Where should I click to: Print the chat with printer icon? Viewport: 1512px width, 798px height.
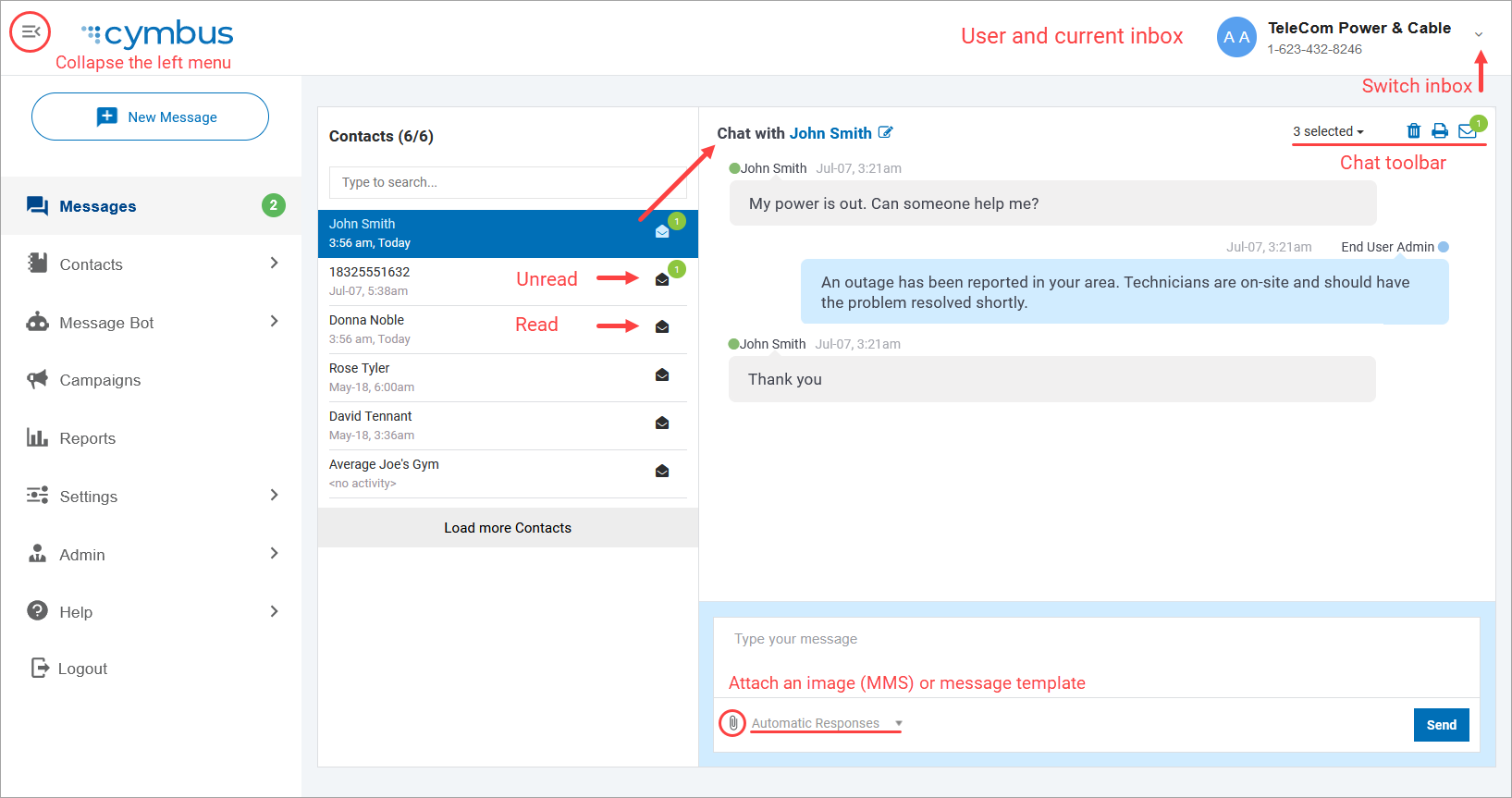pyautogui.click(x=1440, y=131)
